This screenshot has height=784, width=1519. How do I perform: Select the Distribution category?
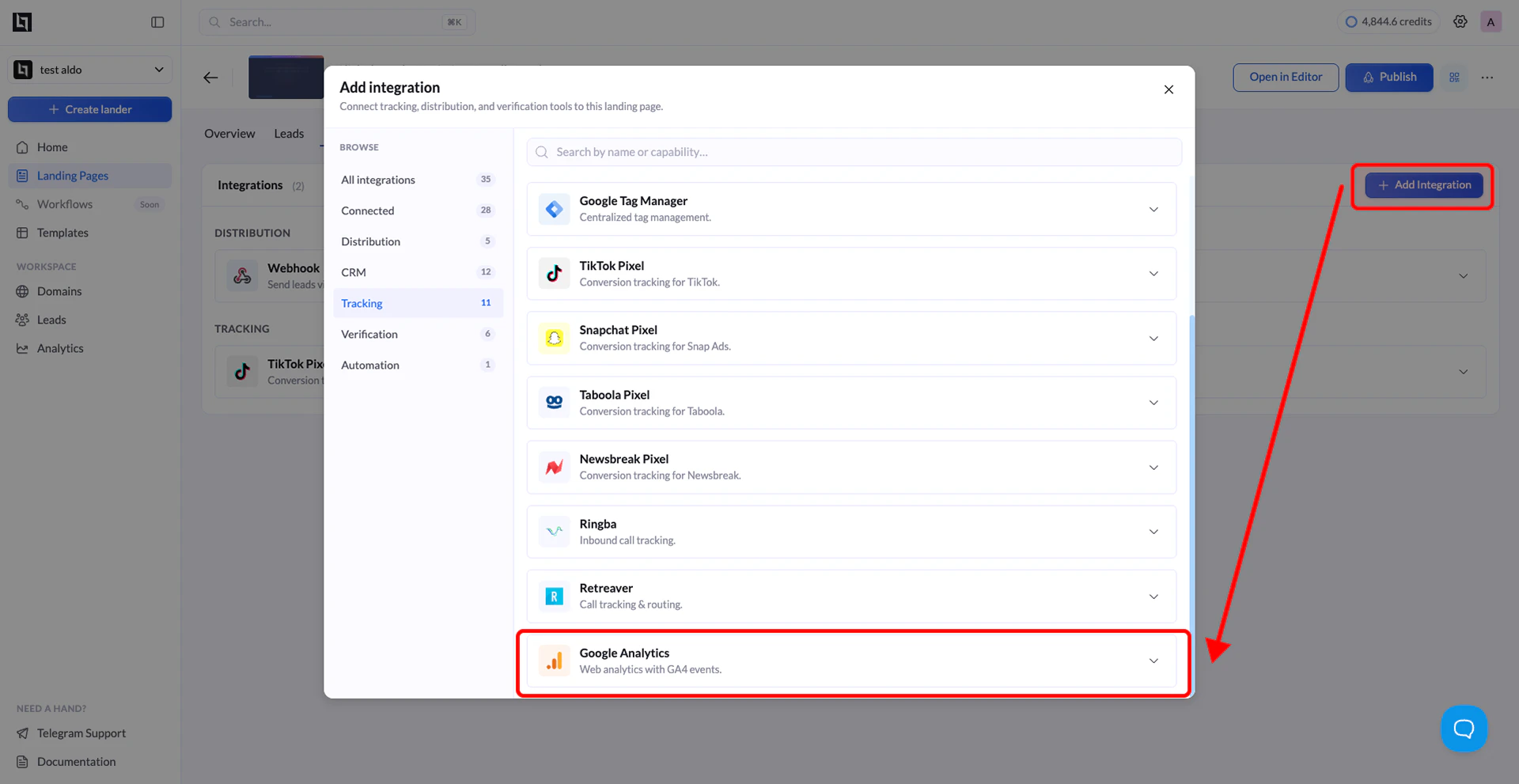(418, 241)
